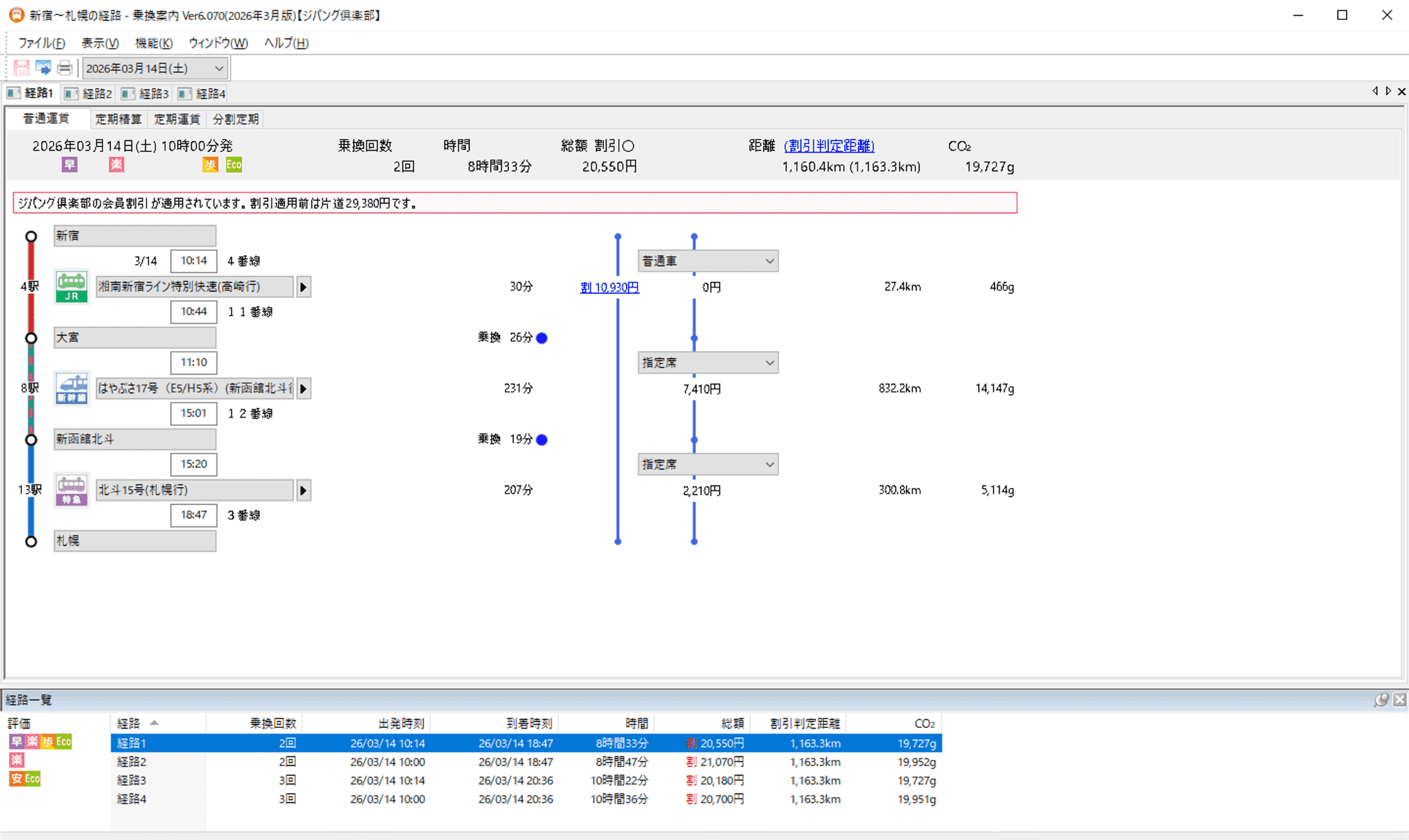The image size is (1409, 840).
Task: Click the 割引判定距離 link
Action: (x=829, y=146)
